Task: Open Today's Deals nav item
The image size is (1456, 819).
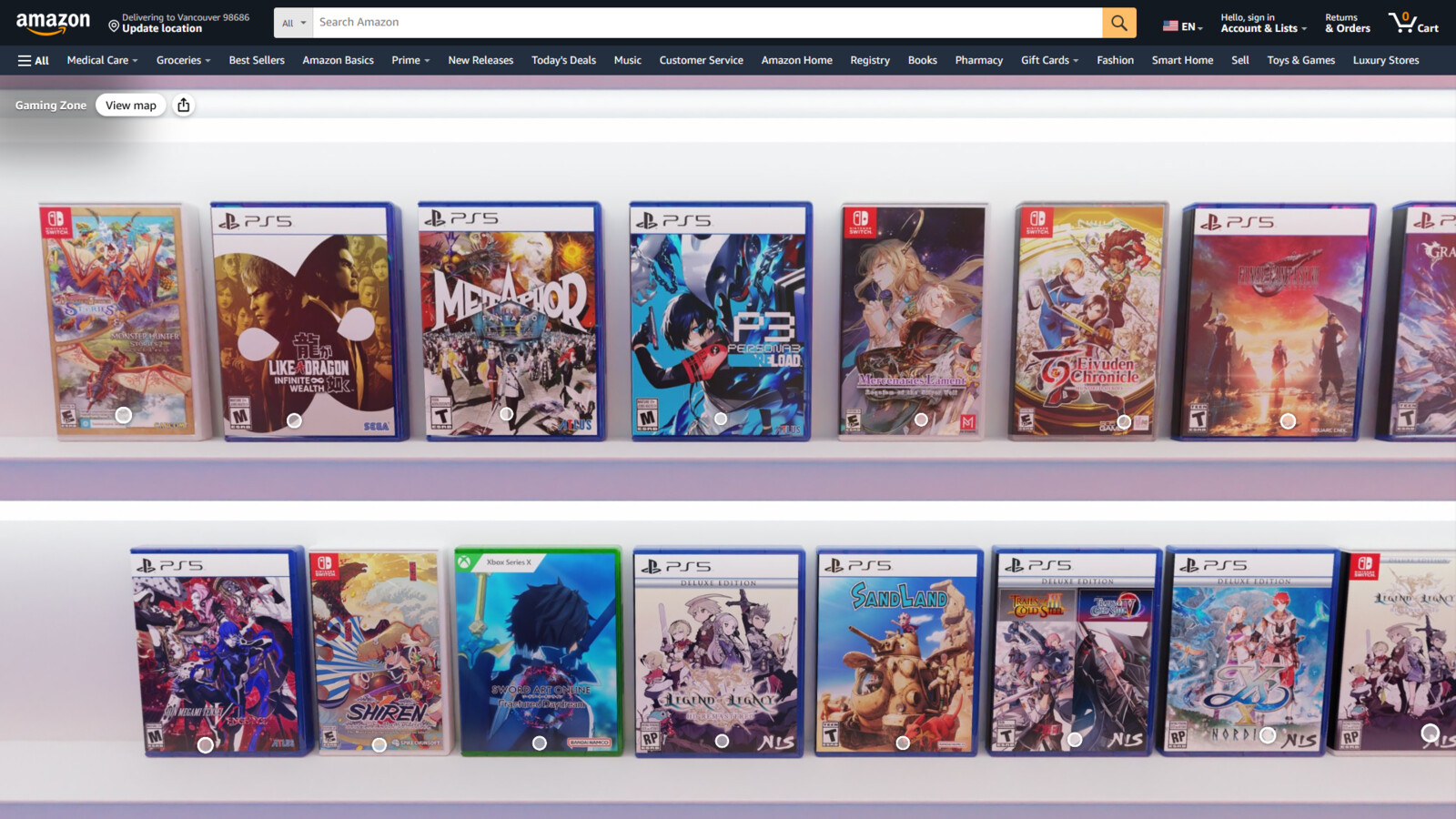Action: pos(563,60)
